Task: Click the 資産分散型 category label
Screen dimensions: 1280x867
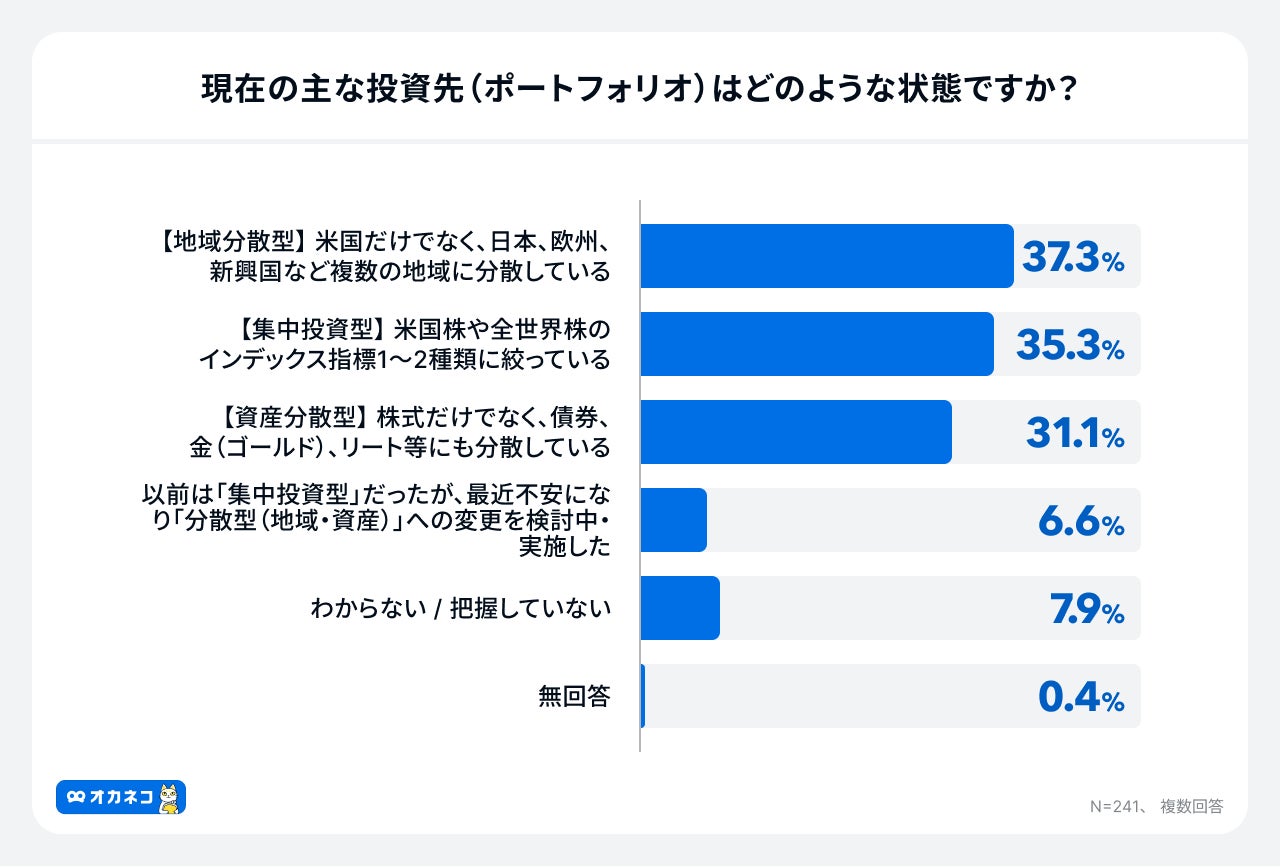Action: pyautogui.click(x=400, y=432)
